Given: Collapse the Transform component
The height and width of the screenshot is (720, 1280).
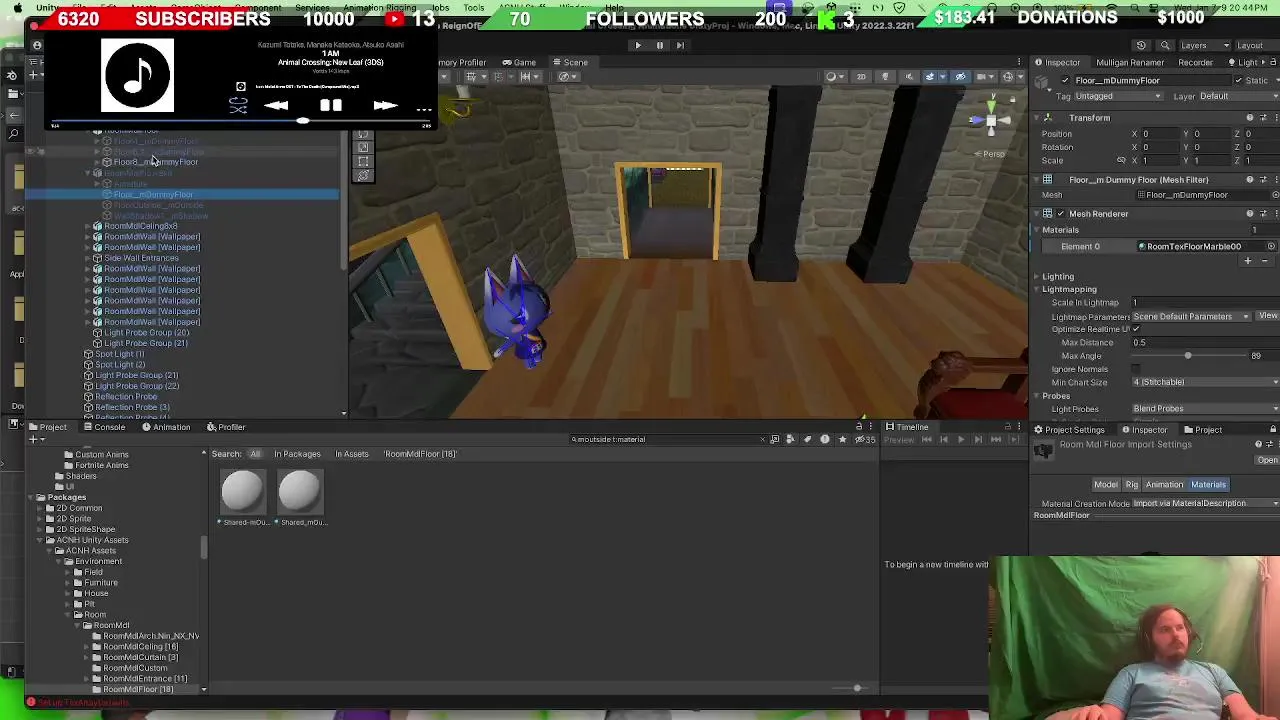Looking at the screenshot, I should click(1037, 118).
